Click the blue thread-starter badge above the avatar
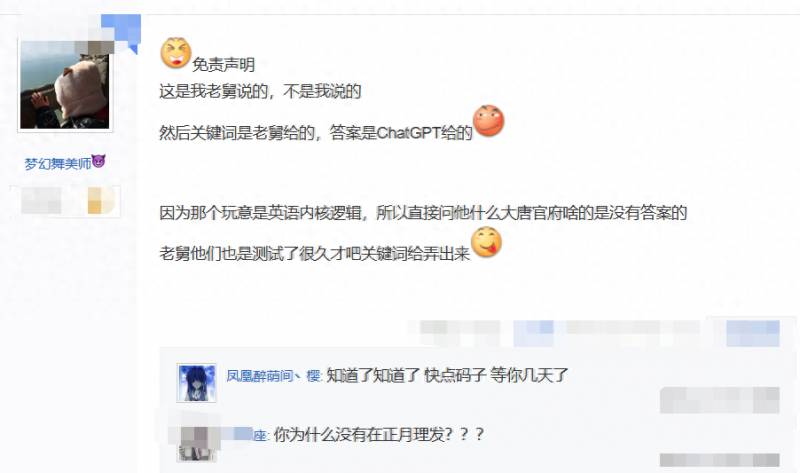 [121, 33]
